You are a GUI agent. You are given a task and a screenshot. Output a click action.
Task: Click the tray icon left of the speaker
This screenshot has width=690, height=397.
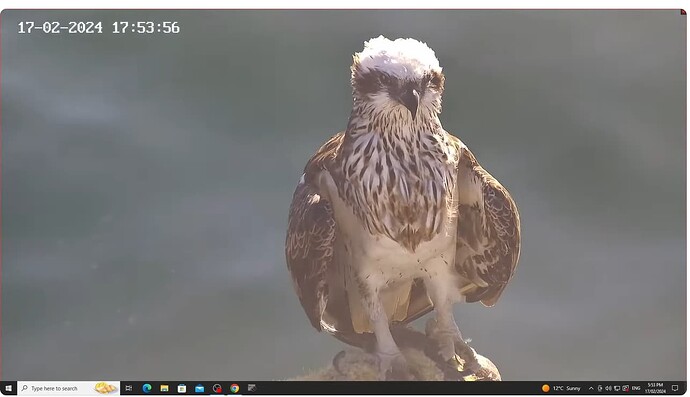click(600, 388)
